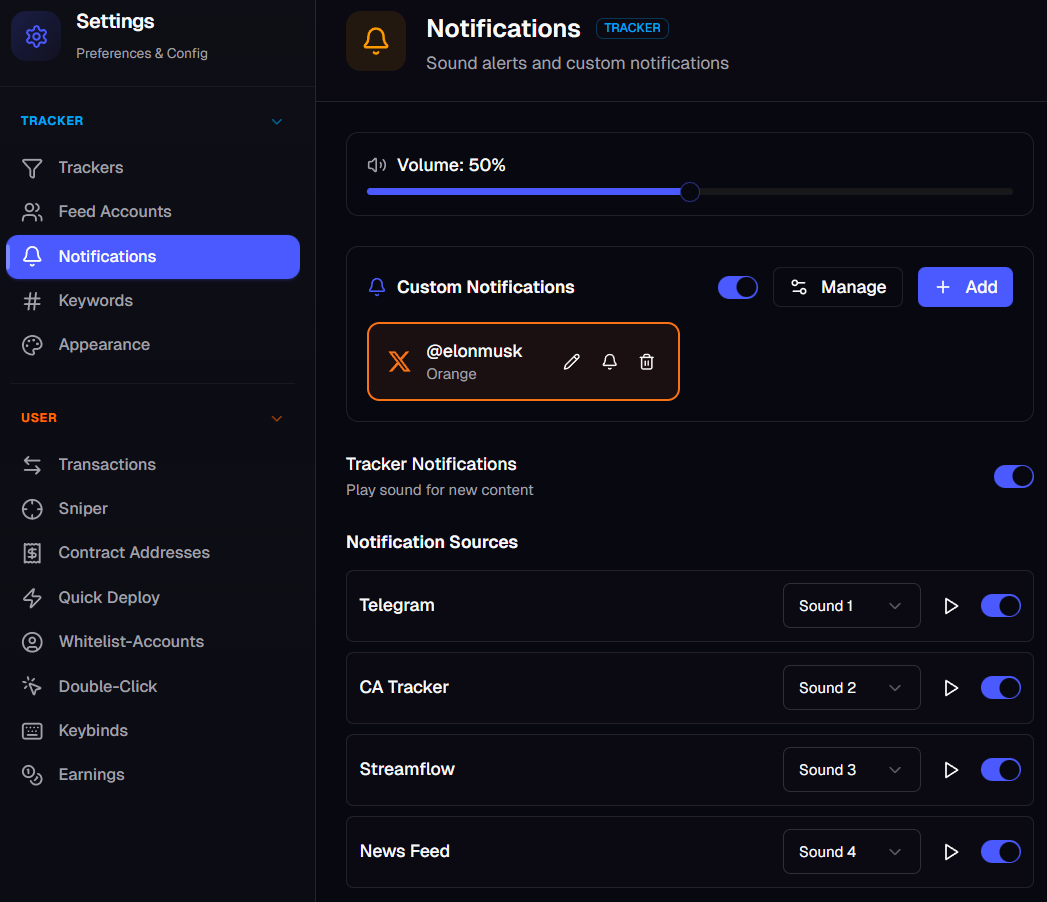Click the settings gear icon at top

point(36,36)
